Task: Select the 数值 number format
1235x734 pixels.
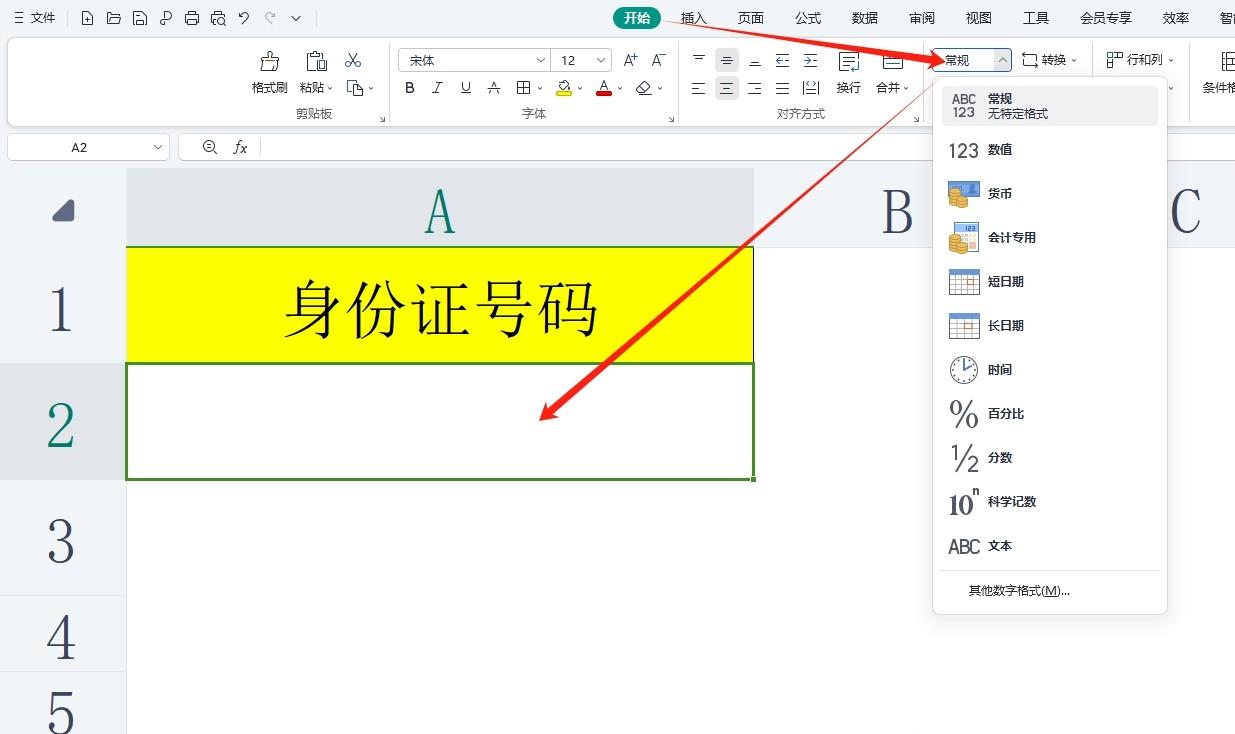Action: click(1050, 150)
